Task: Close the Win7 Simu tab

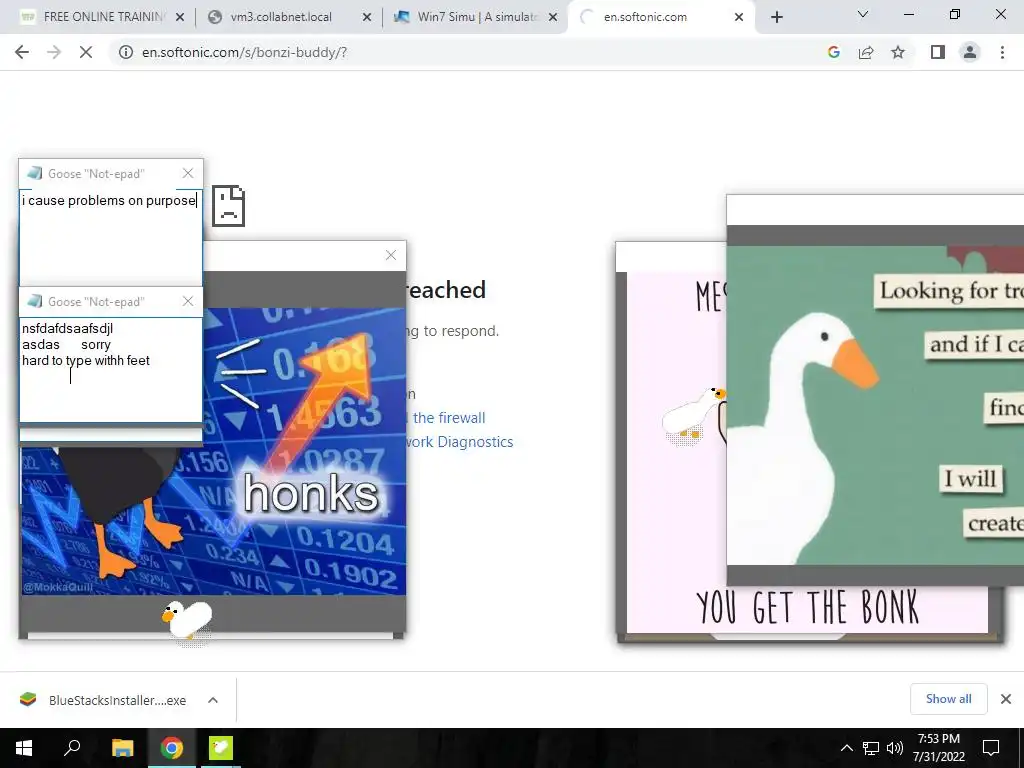Action: (x=553, y=17)
